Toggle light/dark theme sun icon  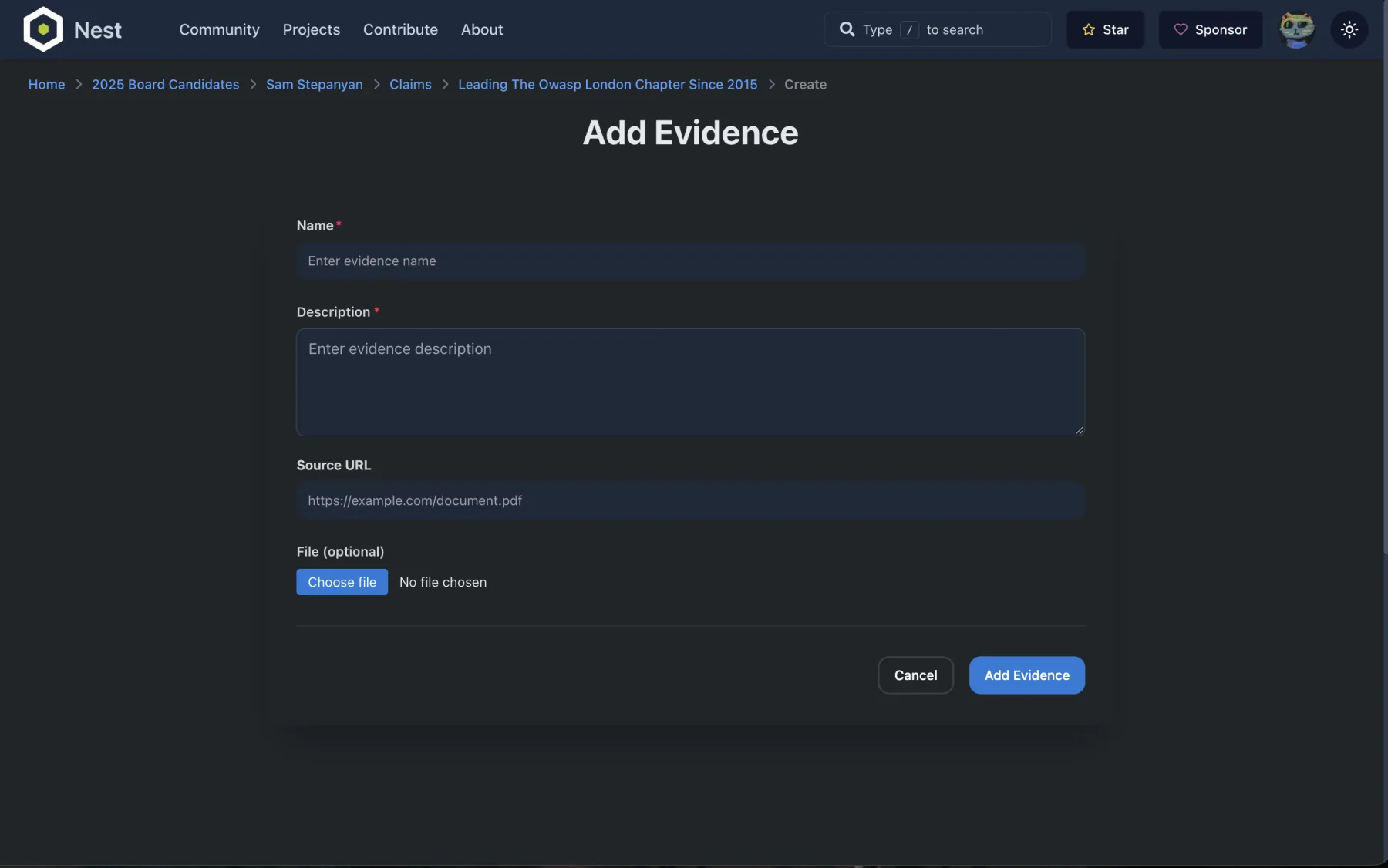[x=1349, y=29]
